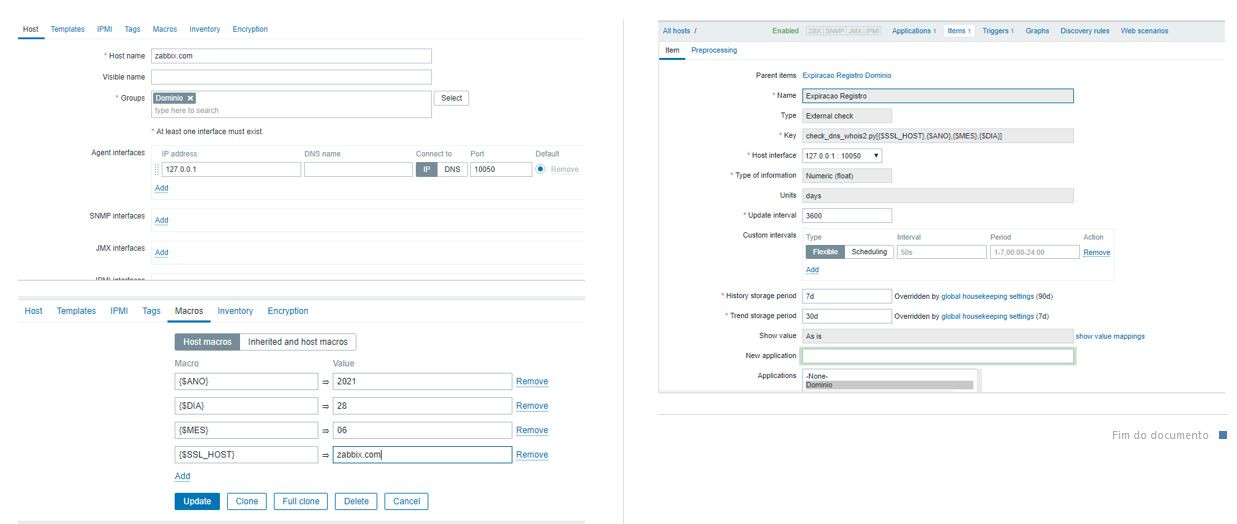Click the agent Port field 10050
The image size is (1237, 524).
pyautogui.click(x=501, y=170)
